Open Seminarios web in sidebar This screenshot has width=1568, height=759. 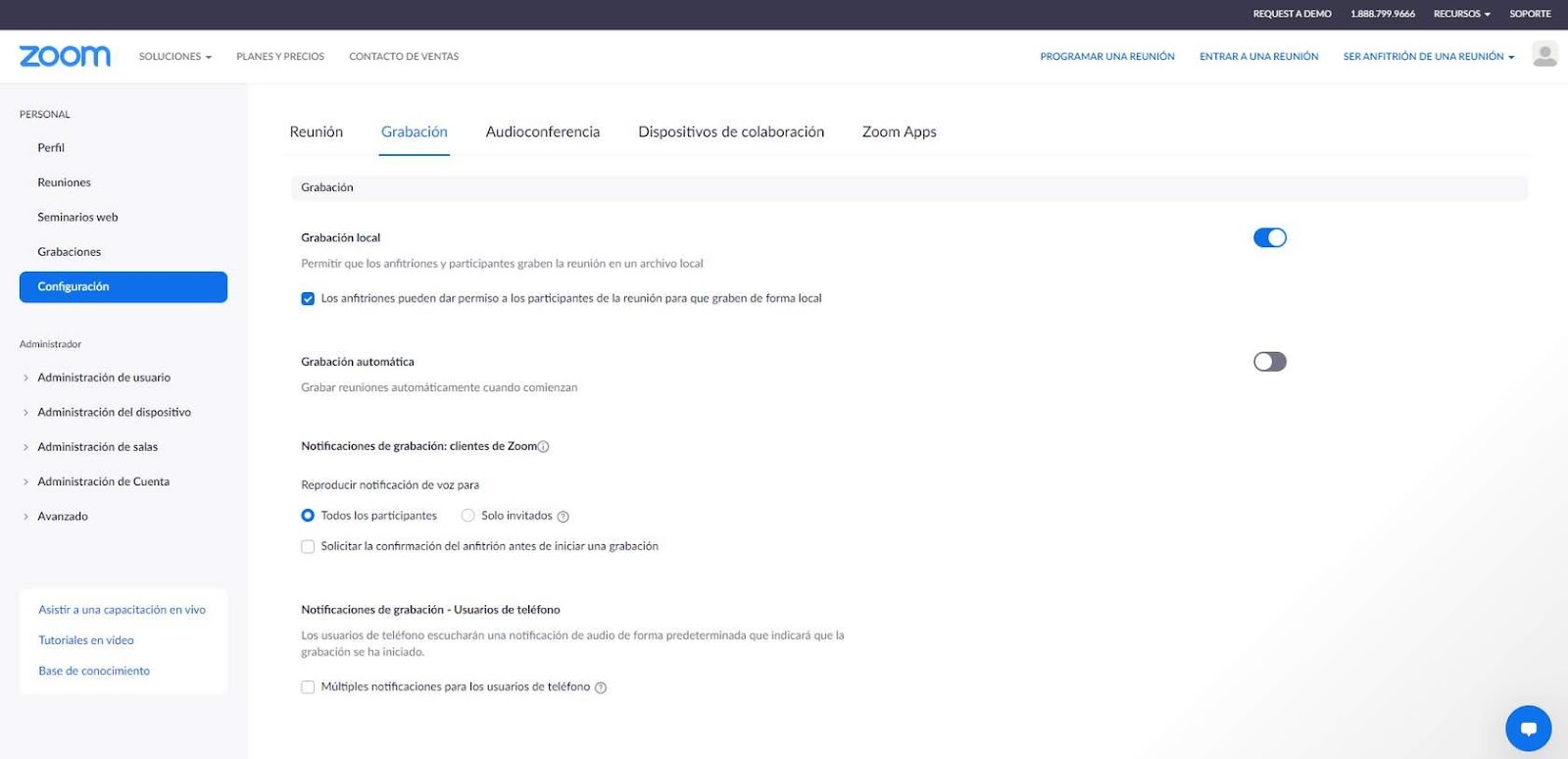coord(77,218)
